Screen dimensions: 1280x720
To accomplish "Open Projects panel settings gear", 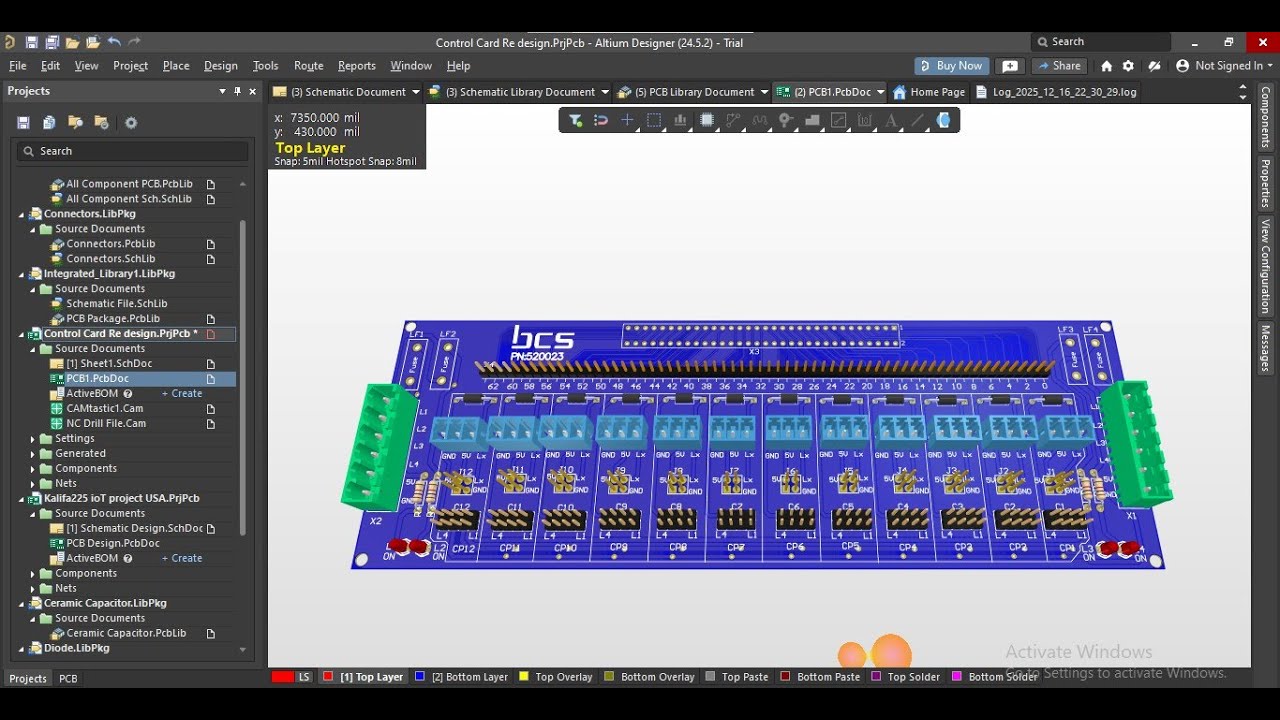I will [131, 122].
